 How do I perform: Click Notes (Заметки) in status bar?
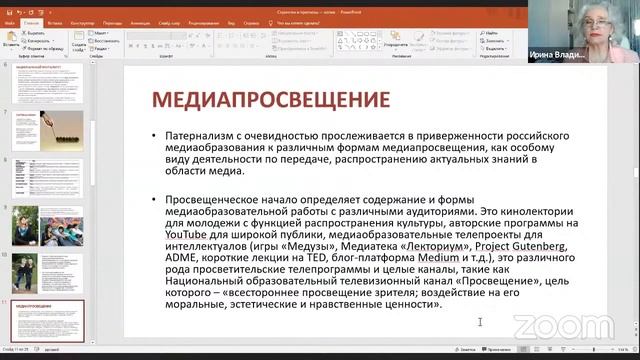pos(466,349)
